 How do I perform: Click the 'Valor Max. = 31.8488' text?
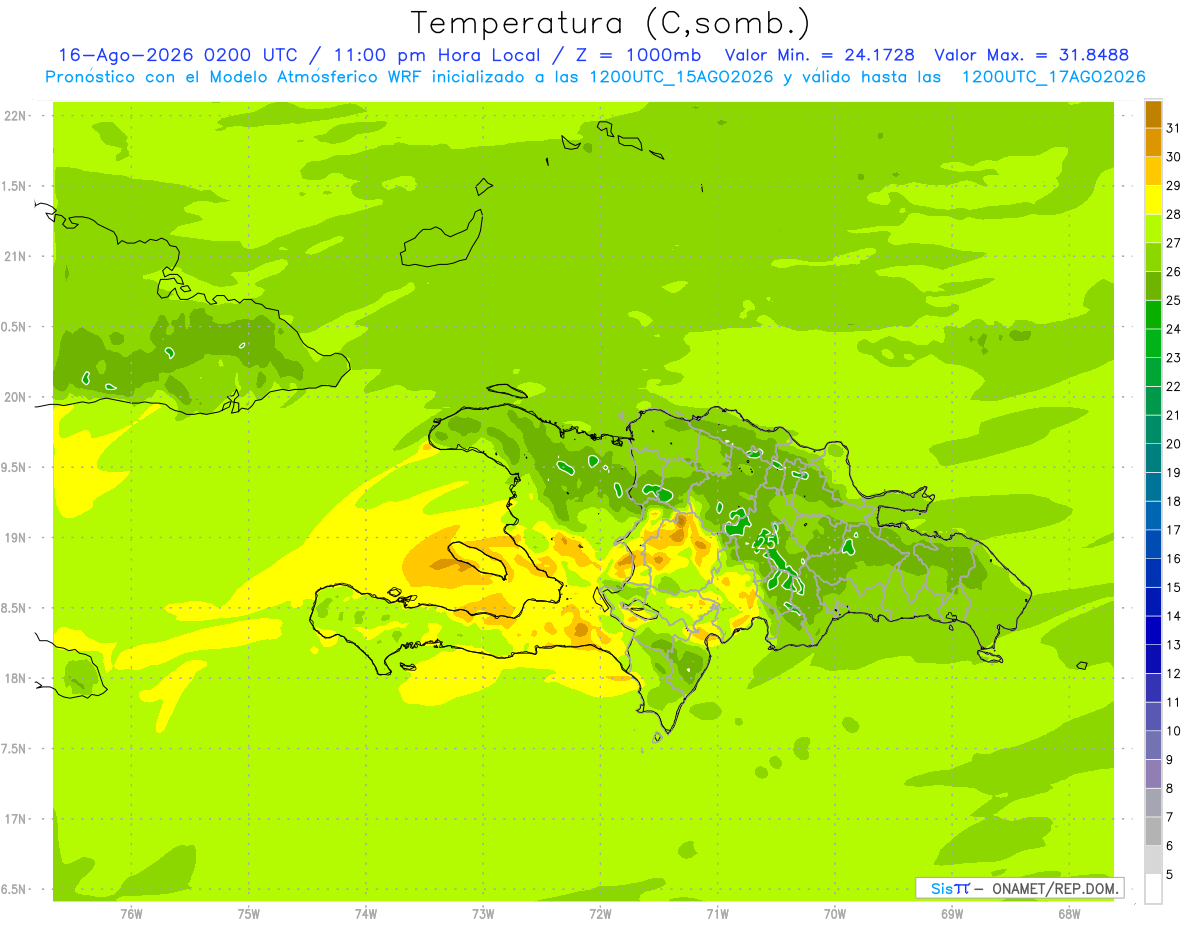(1030, 55)
